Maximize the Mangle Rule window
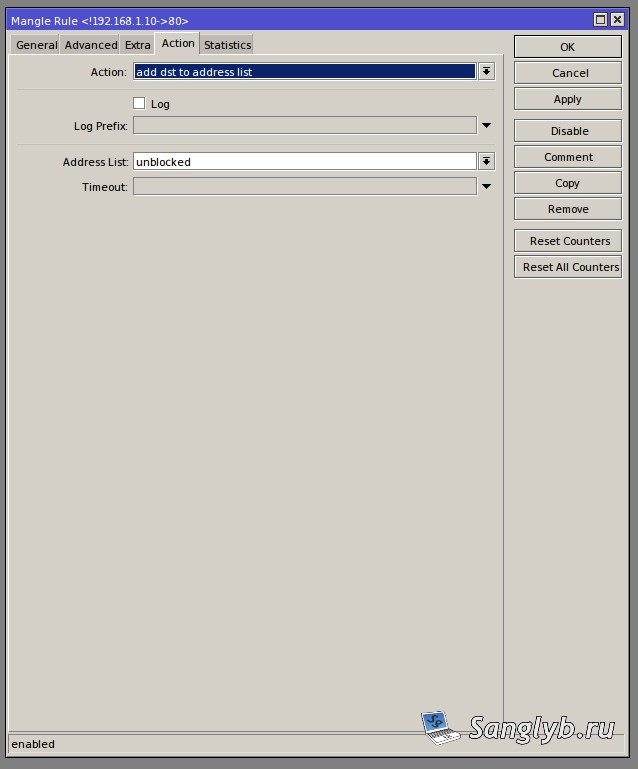Viewport: 638px width, 769px height. tap(600, 20)
